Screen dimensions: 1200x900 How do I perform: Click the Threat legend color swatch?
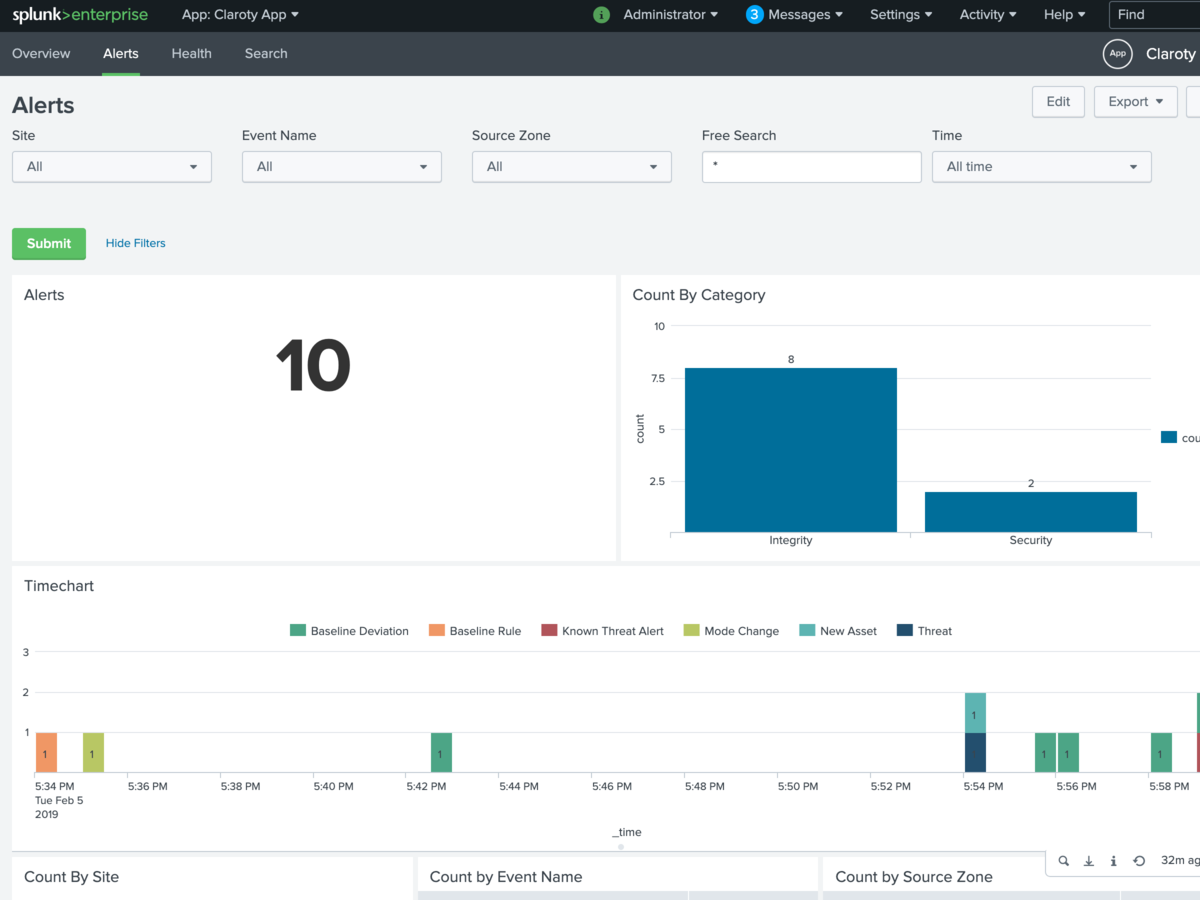point(905,631)
